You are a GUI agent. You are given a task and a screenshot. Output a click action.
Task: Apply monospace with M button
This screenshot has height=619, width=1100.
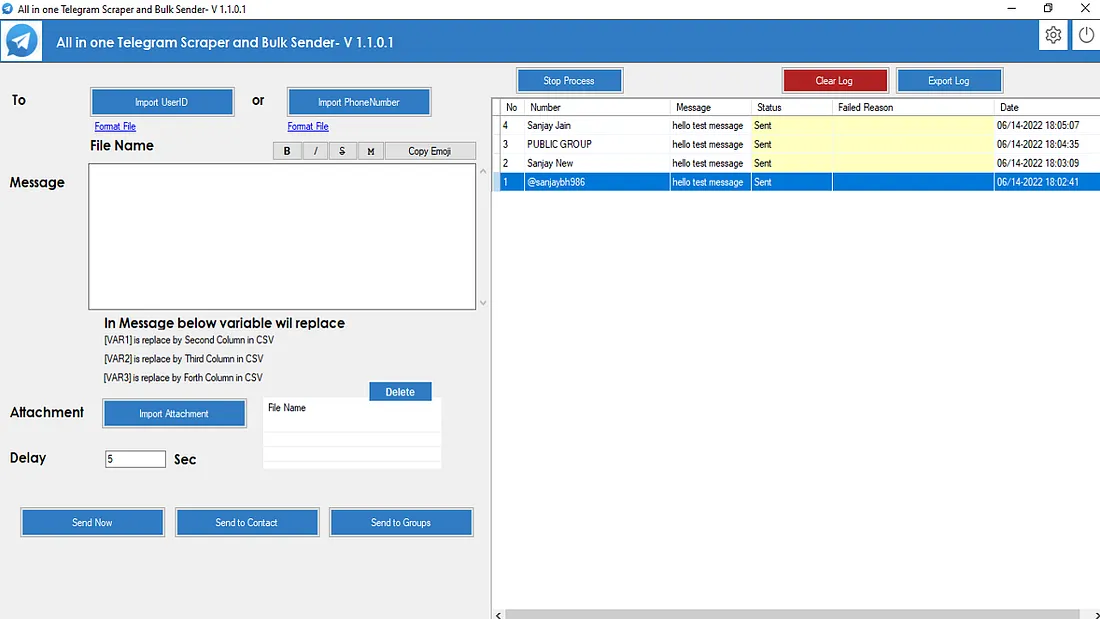tap(370, 151)
